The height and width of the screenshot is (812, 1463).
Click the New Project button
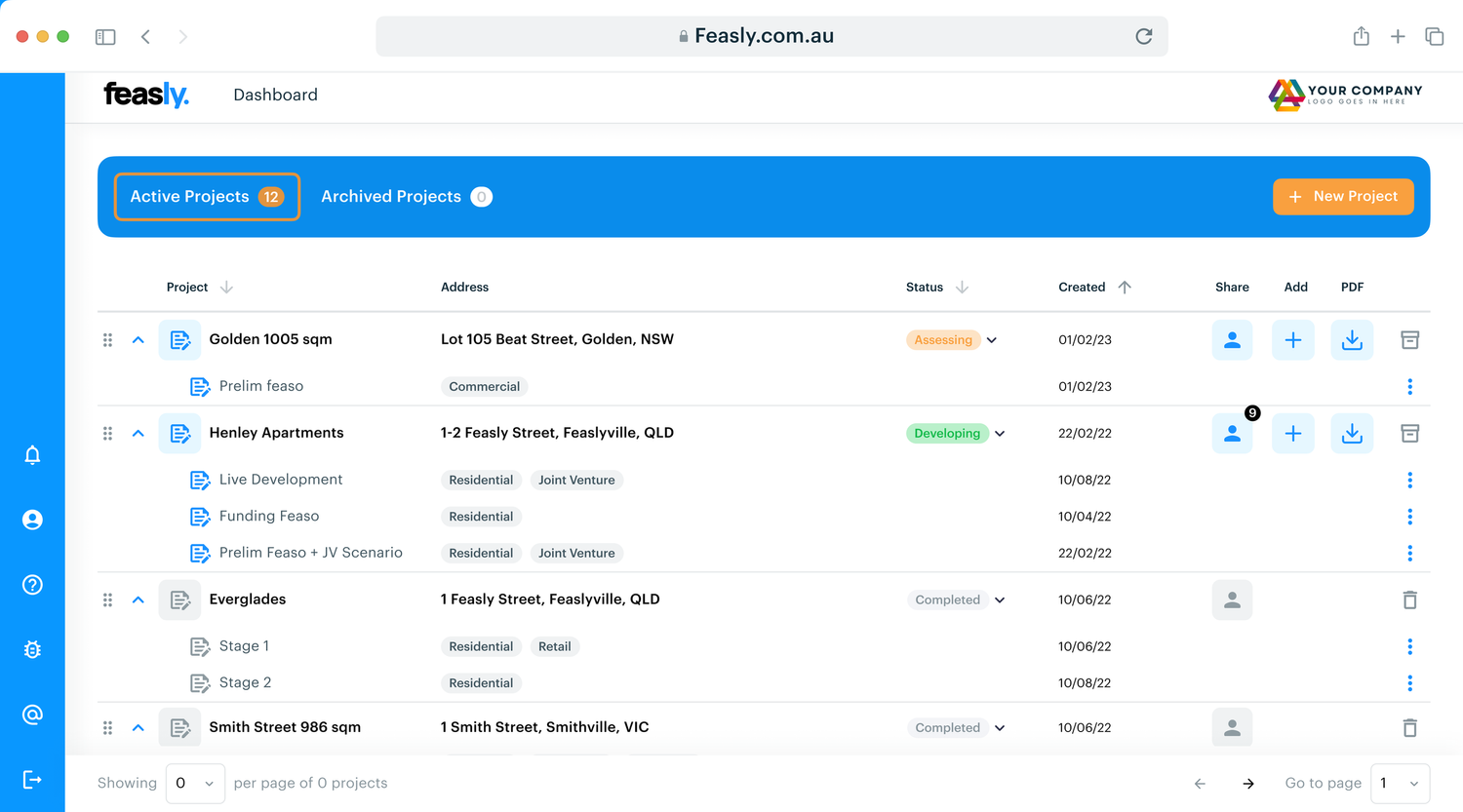tap(1343, 196)
